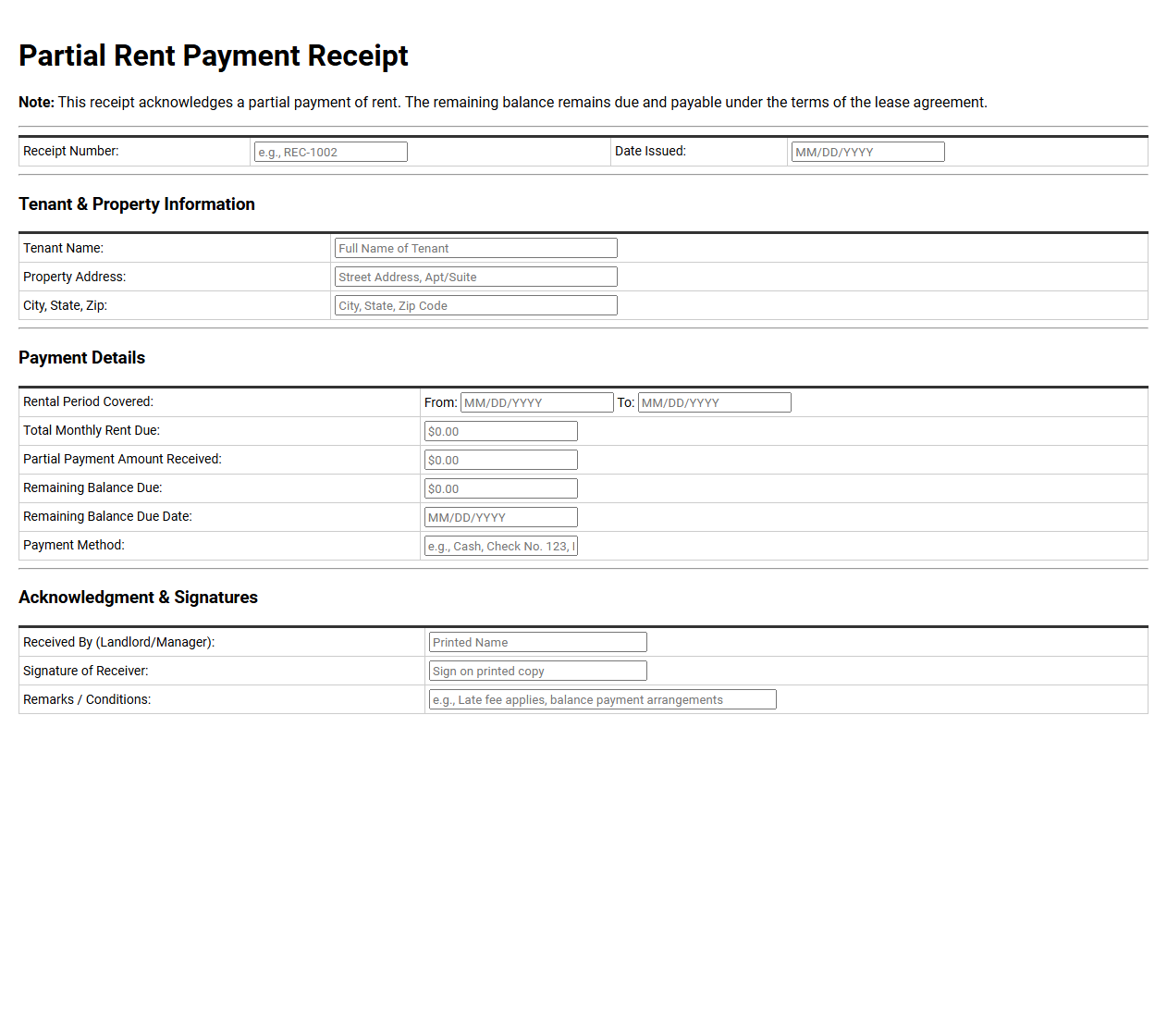Click the Payment Details section heading
This screenshot has width=1167, height=1036.
point(82,358)
